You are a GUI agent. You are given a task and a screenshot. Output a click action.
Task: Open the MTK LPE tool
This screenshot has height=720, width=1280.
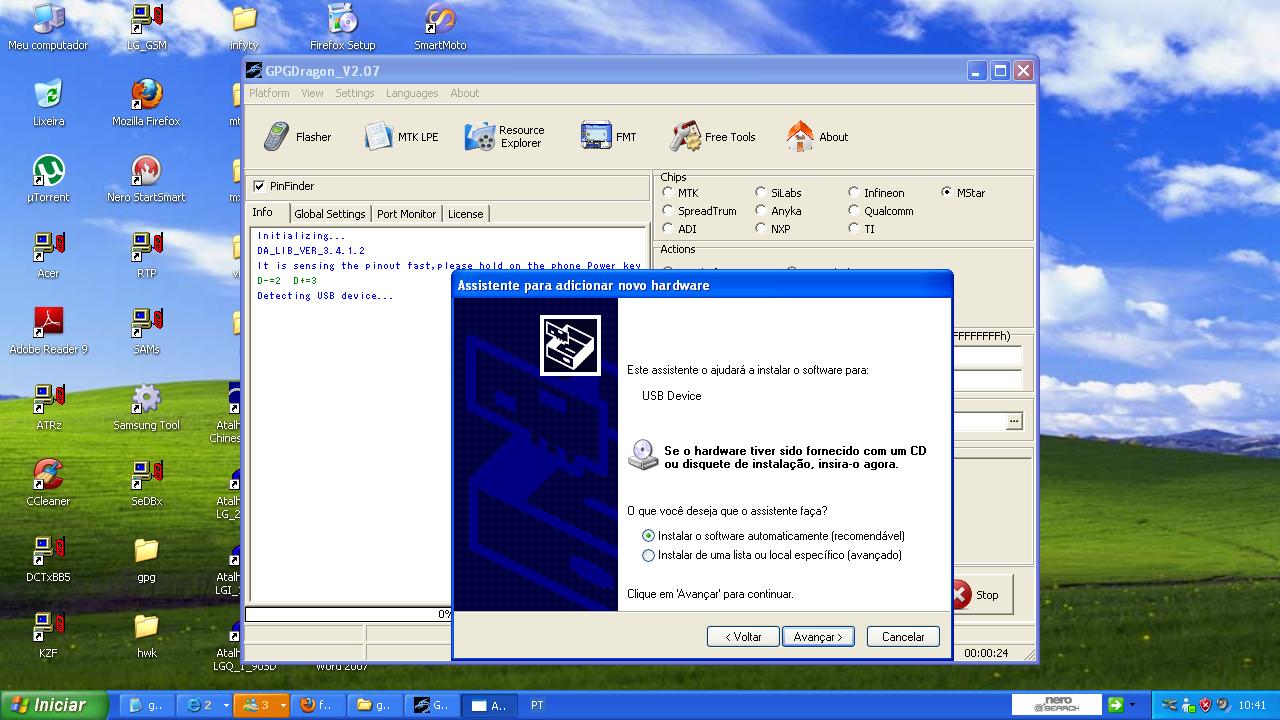click(402, 137)
